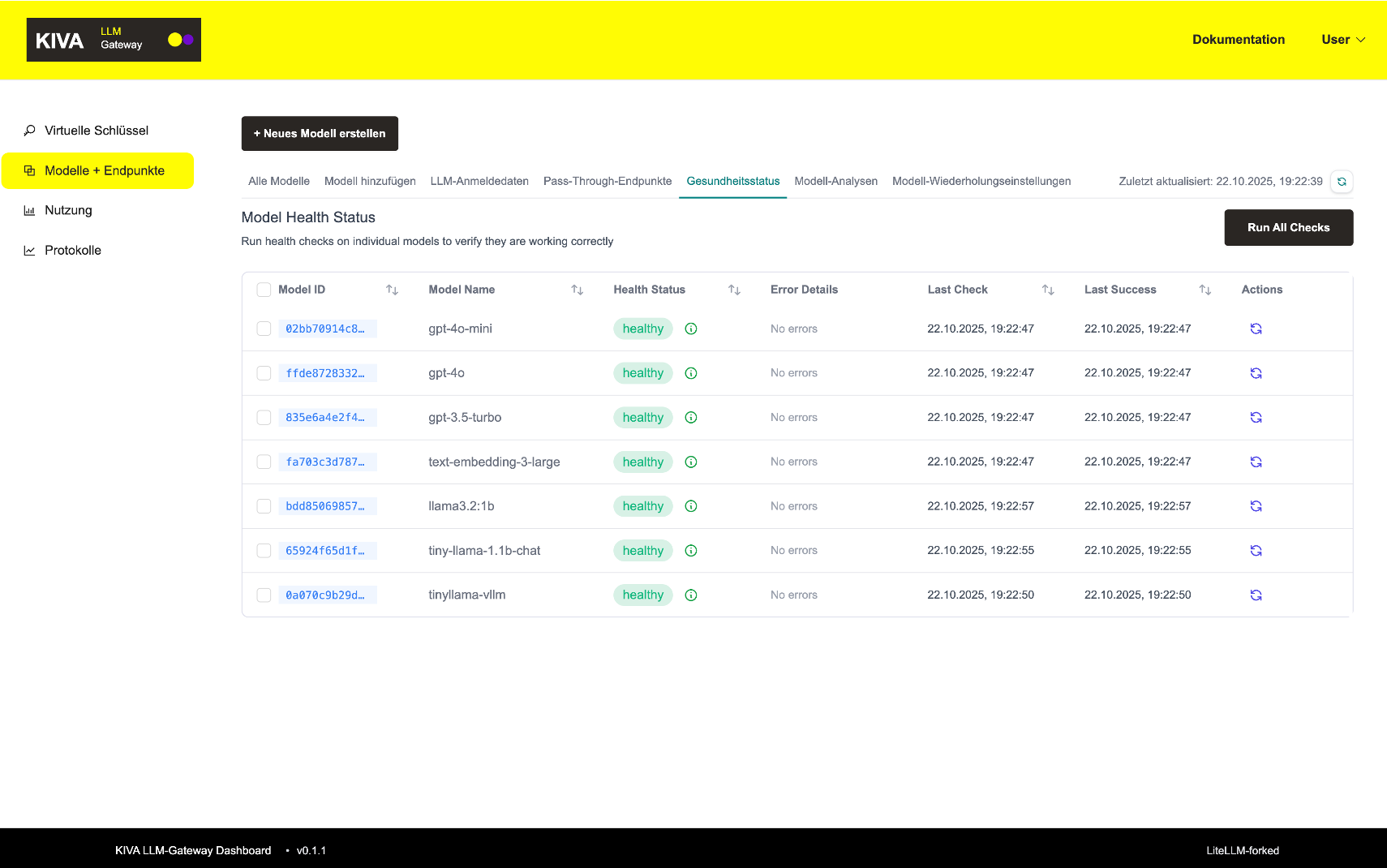Re-run health check for gpt-4o row
This screenshot has width=1387, height=868.
tap(1256, 373)
